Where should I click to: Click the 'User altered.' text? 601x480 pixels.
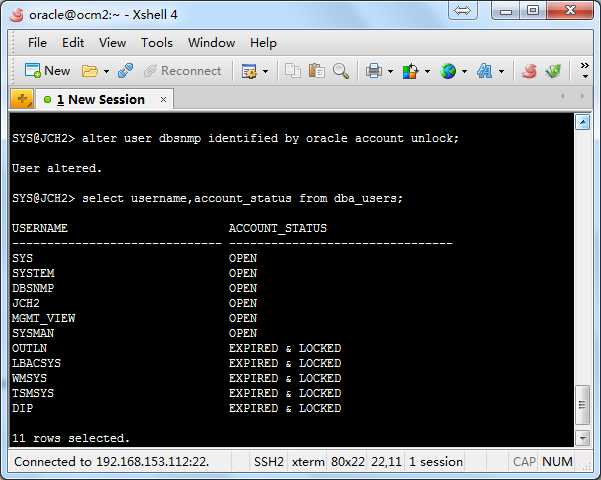(57, 168)
